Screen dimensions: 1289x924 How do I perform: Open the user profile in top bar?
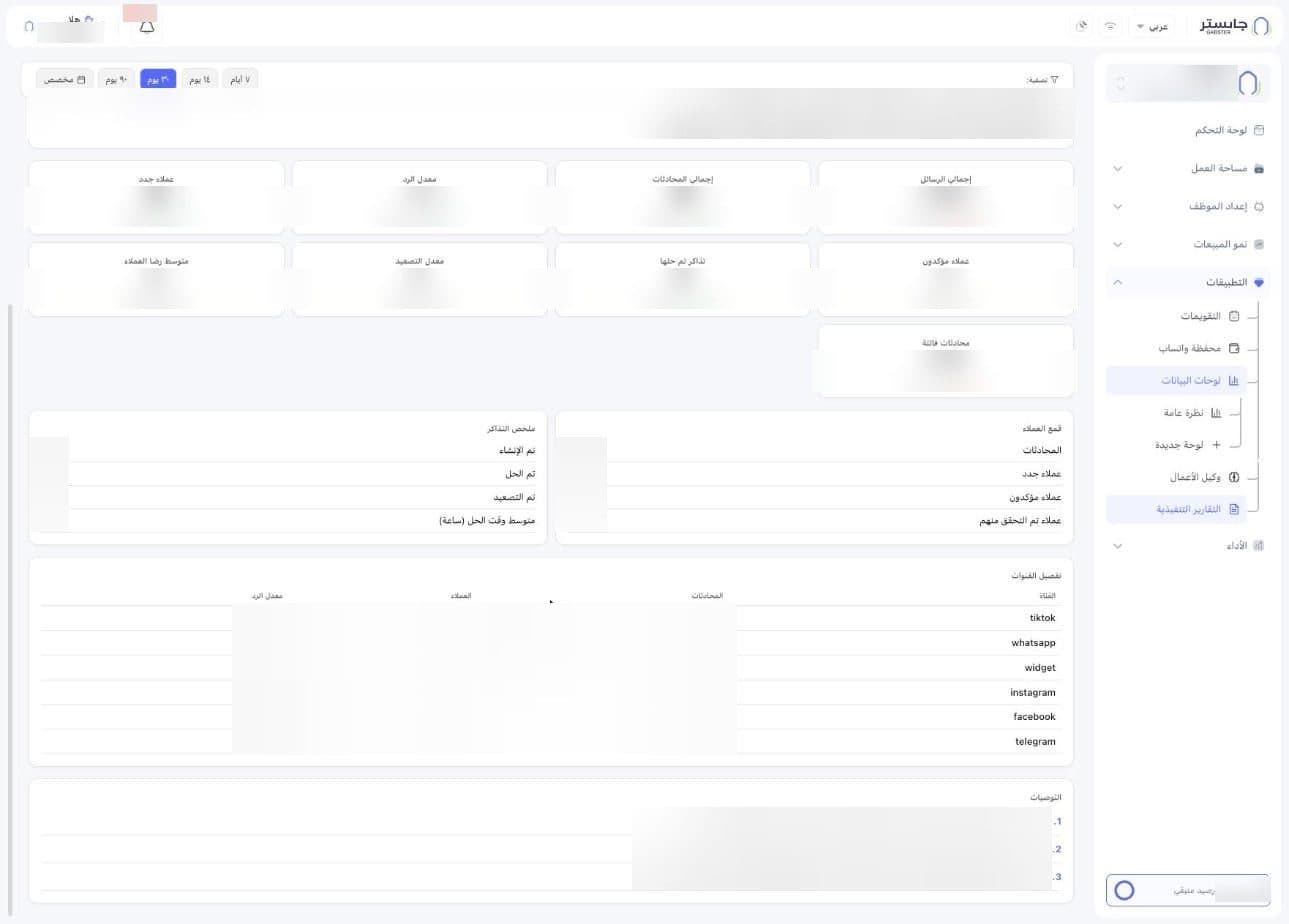(x=62, y=26)
